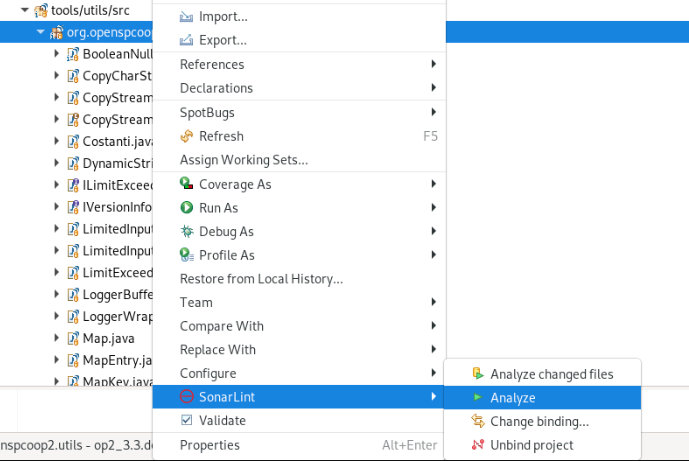Expand the Costanti.java tree item
The width and height of the screenshot is (689, 461).
click(56, 141)
